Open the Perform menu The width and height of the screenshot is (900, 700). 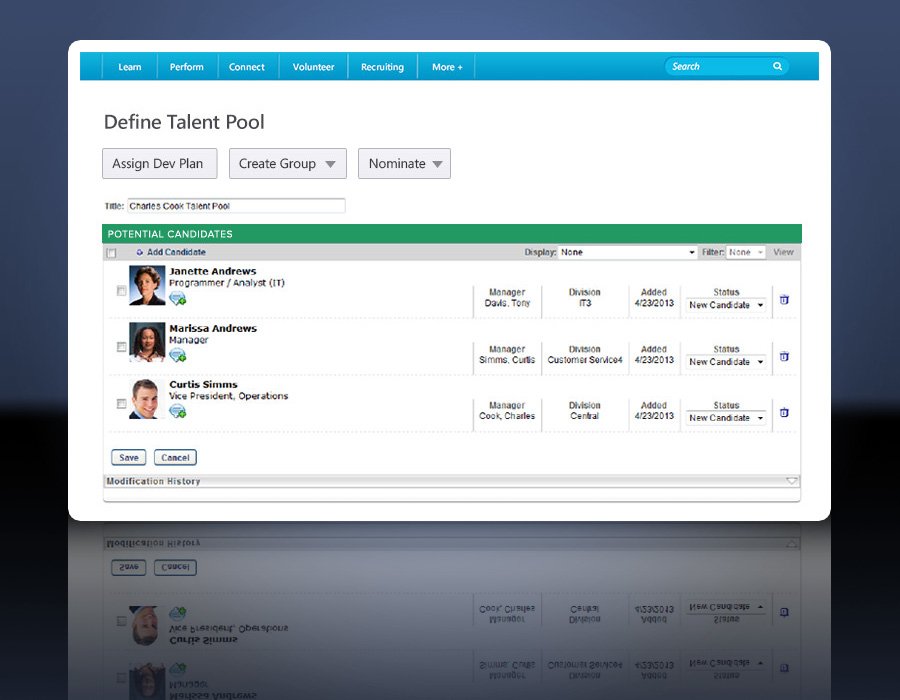[x=187, y=67]
